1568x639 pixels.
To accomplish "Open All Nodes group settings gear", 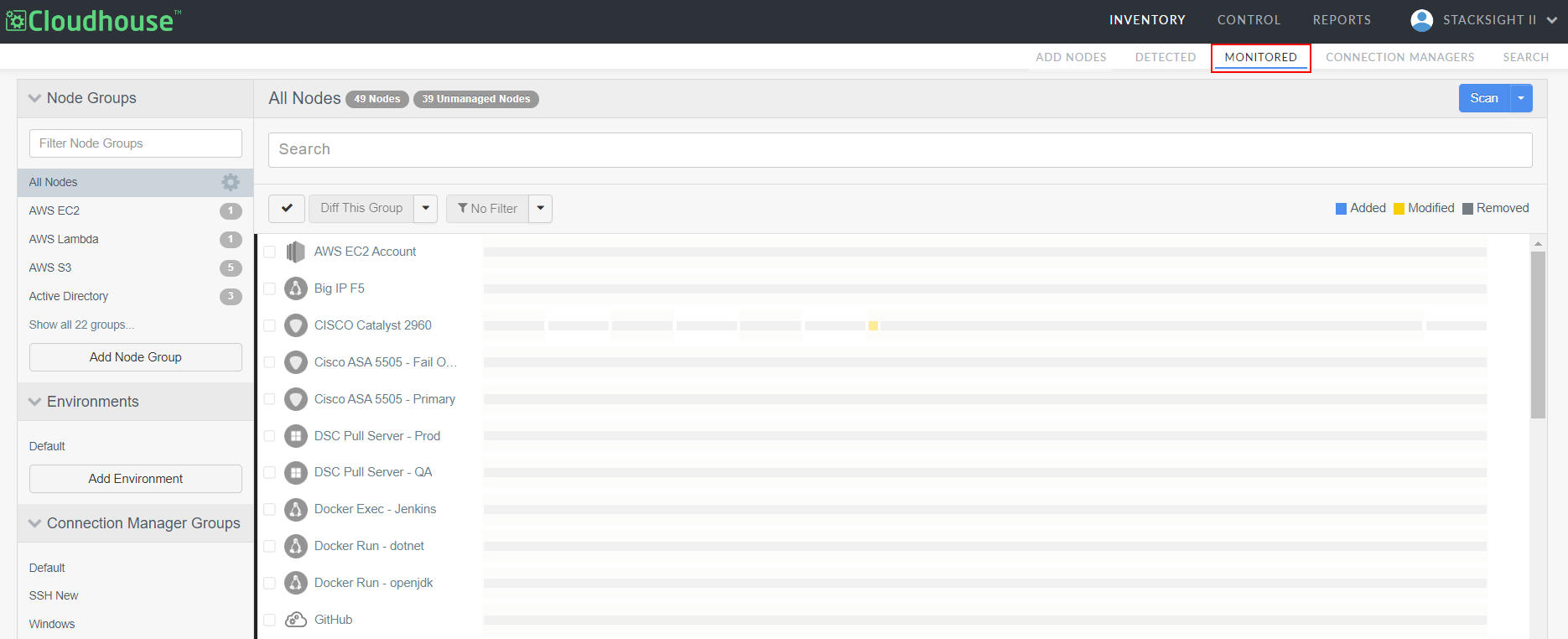I will [231, 182].
